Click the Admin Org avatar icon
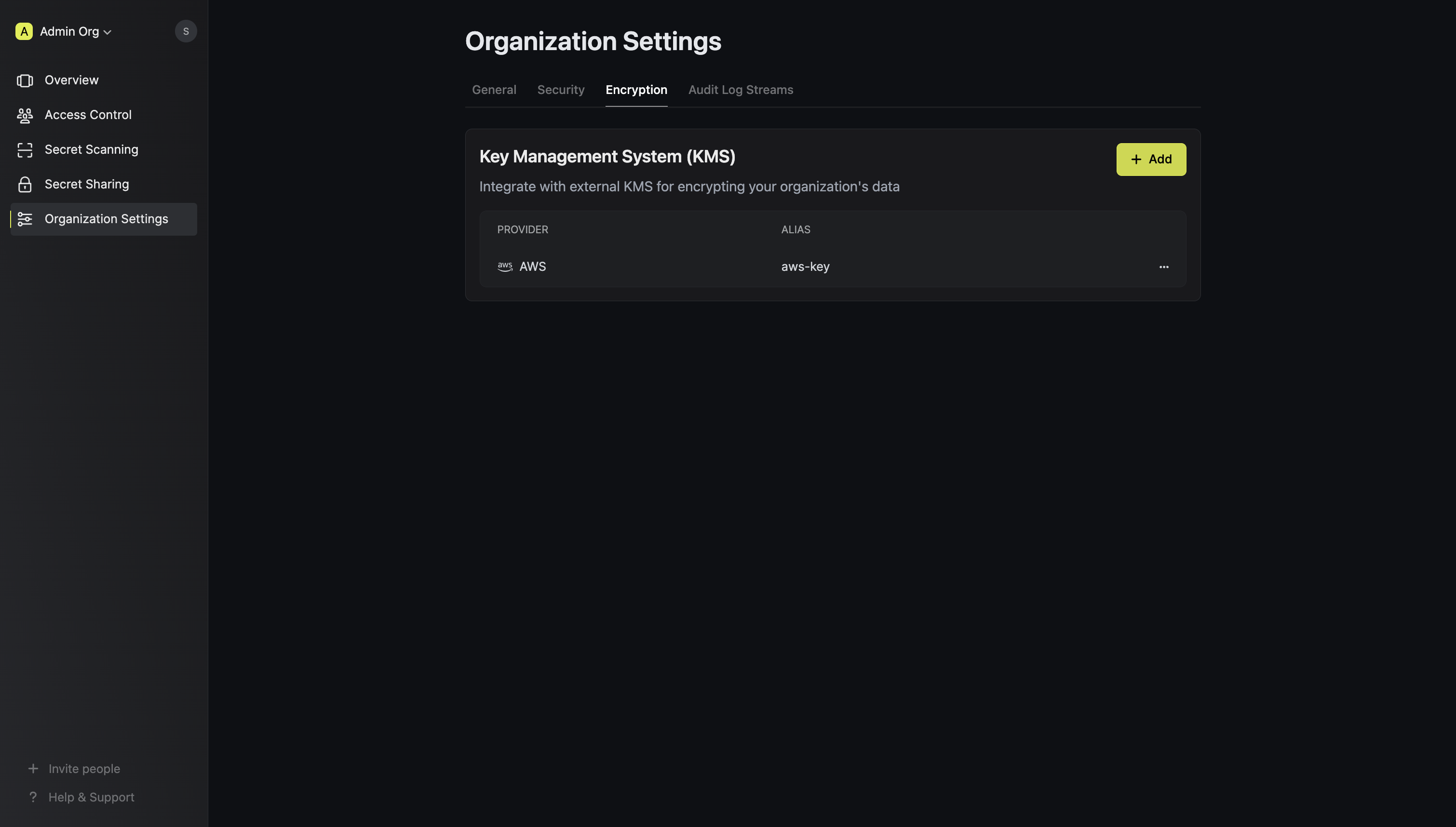Screen dimensions: 1456x827 [x=24, y=31]
